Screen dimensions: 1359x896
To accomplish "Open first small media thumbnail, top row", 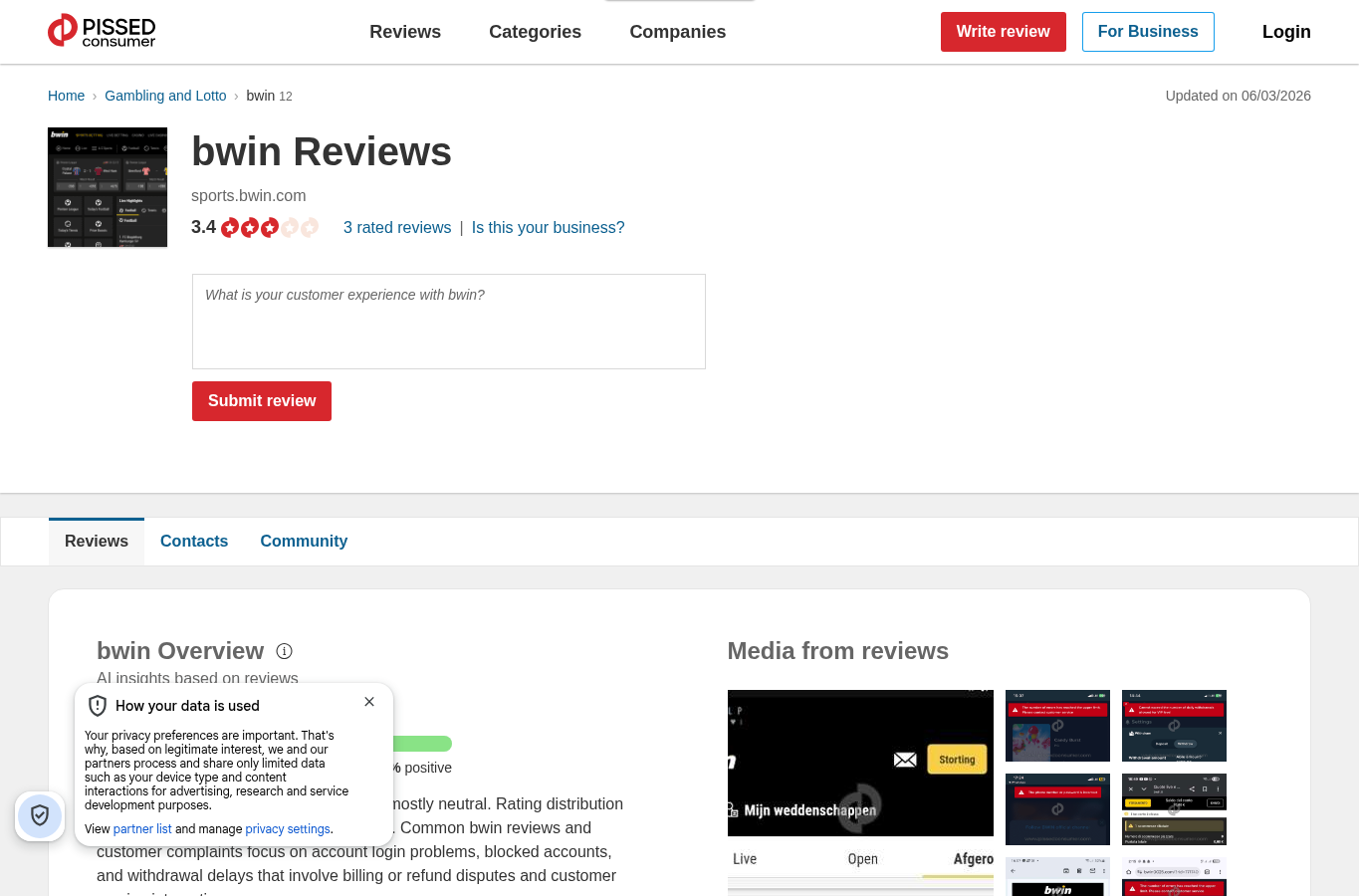I will (x=1057, y=726).
